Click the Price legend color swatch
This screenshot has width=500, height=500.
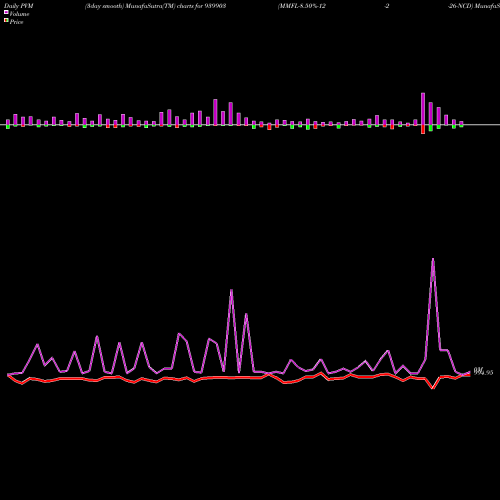pyautogui.click(x=6, y=20)
